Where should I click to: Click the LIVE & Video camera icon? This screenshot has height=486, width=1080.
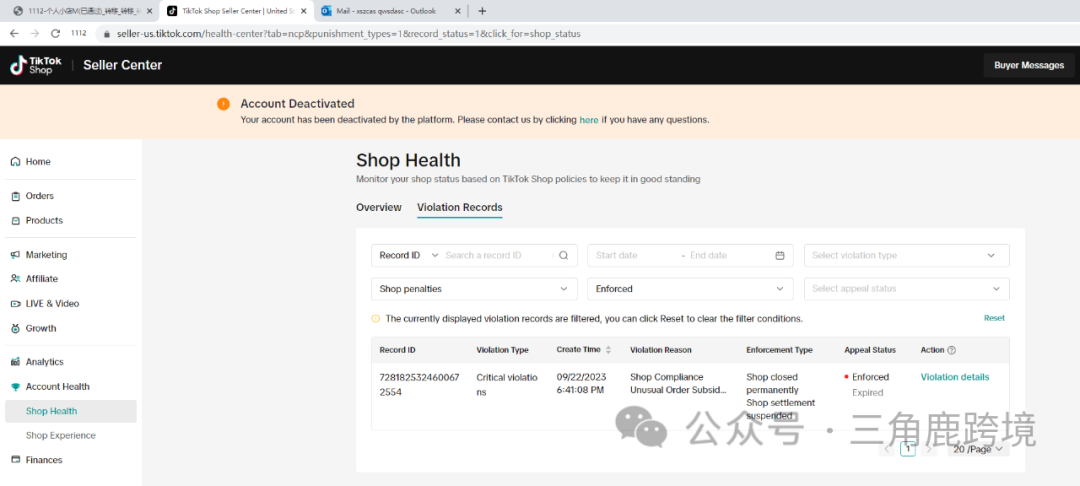pos(15,304)
